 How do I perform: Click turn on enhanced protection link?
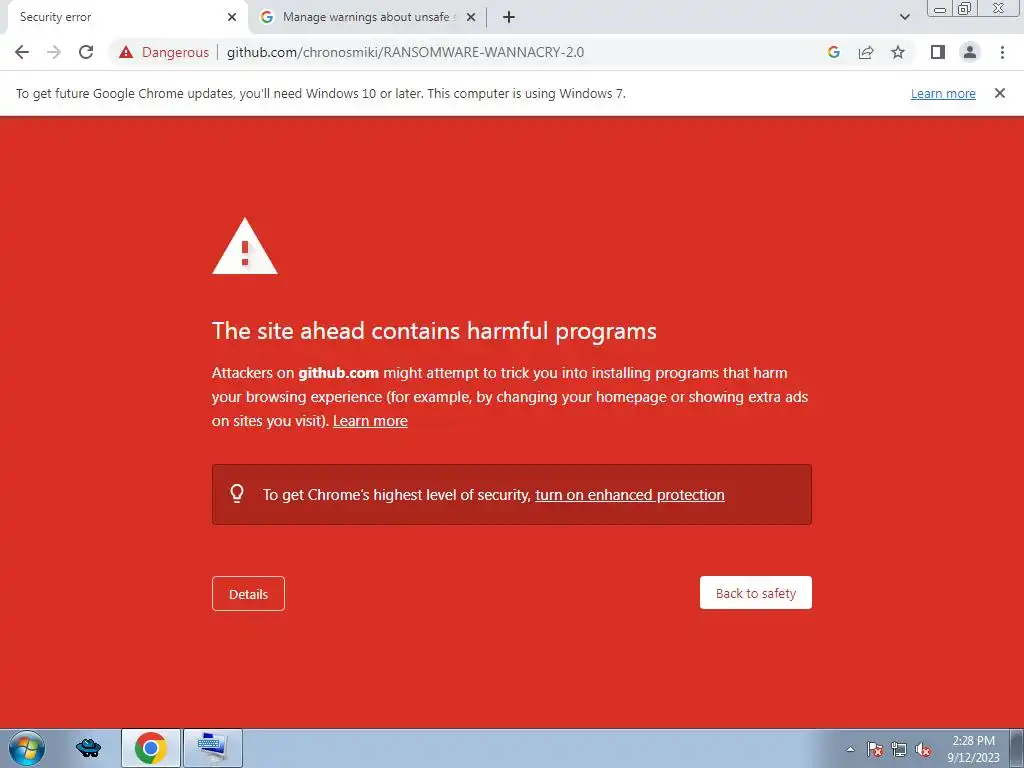(630, 495)
